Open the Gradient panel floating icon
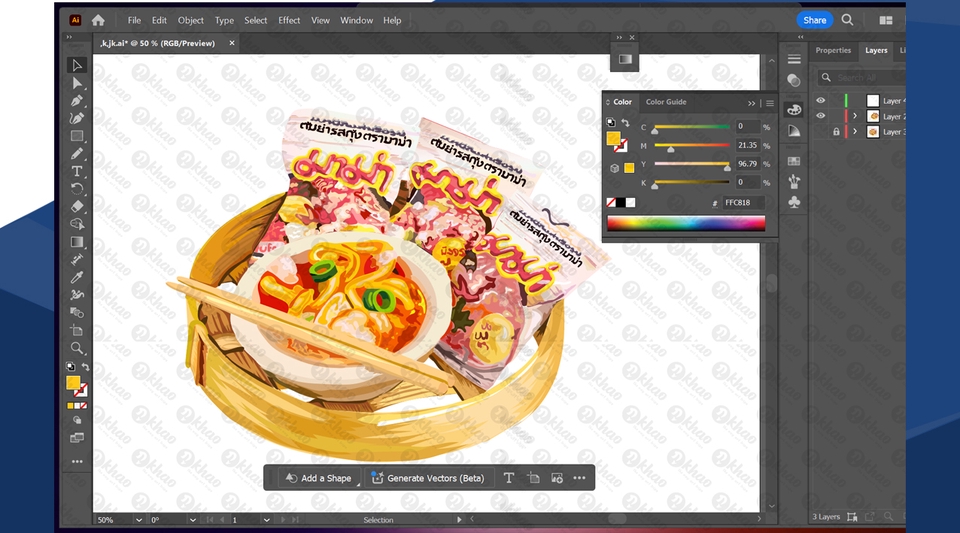The width and height of the screenshot is (960, 533). pyautogui.click(x=624, y=59)
